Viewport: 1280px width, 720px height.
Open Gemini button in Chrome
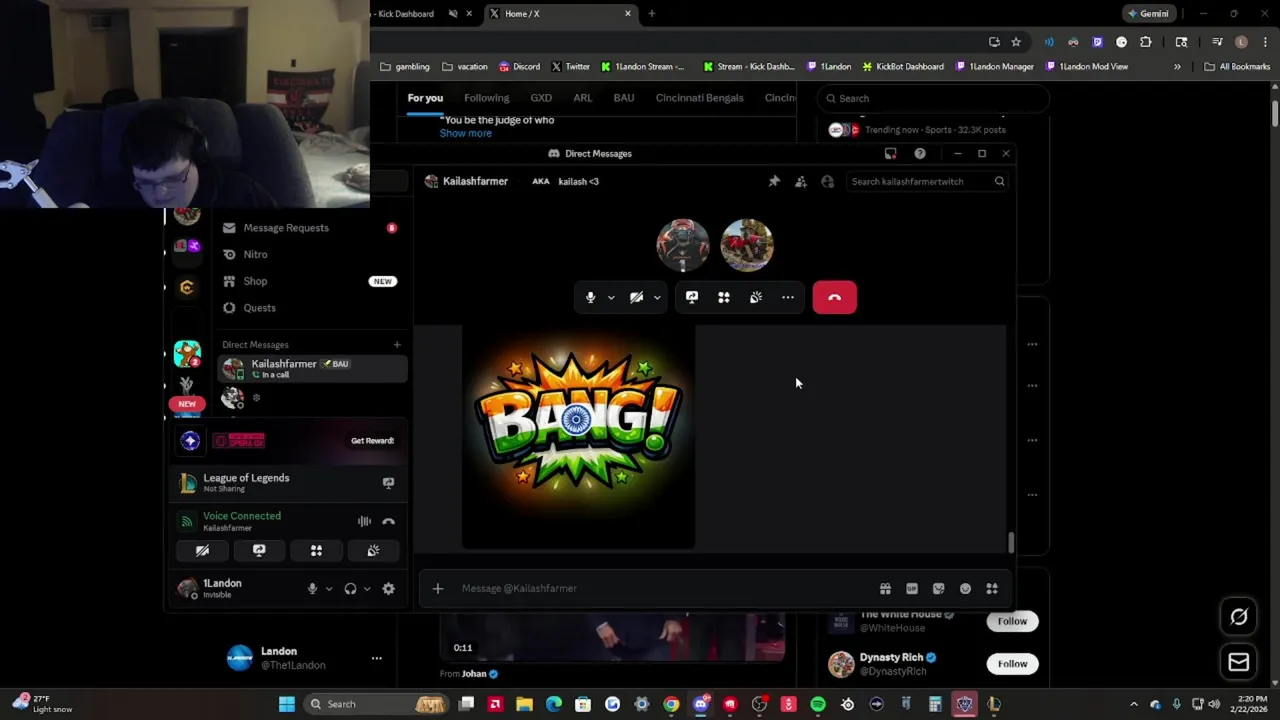1148,14
